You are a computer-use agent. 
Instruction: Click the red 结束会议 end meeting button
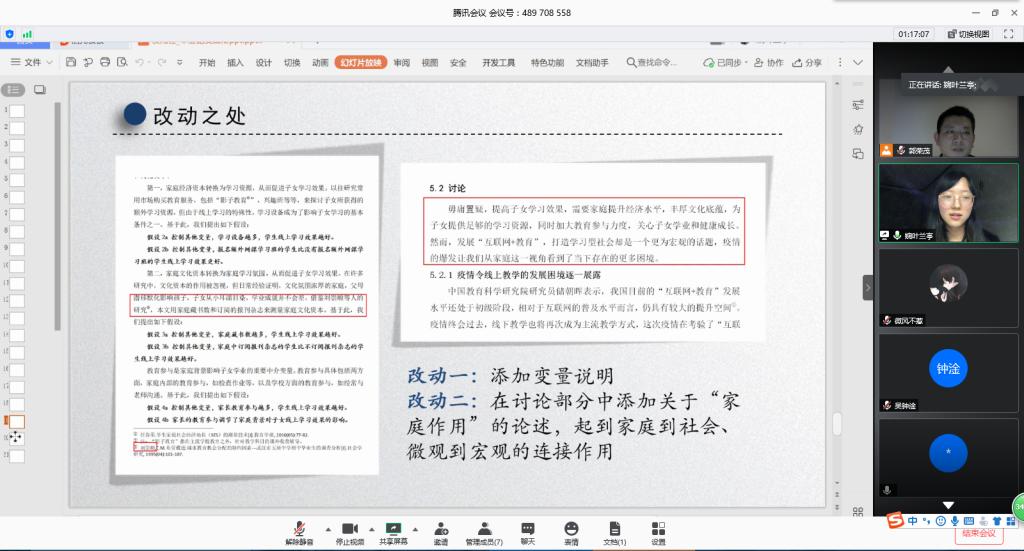point(978,534)
